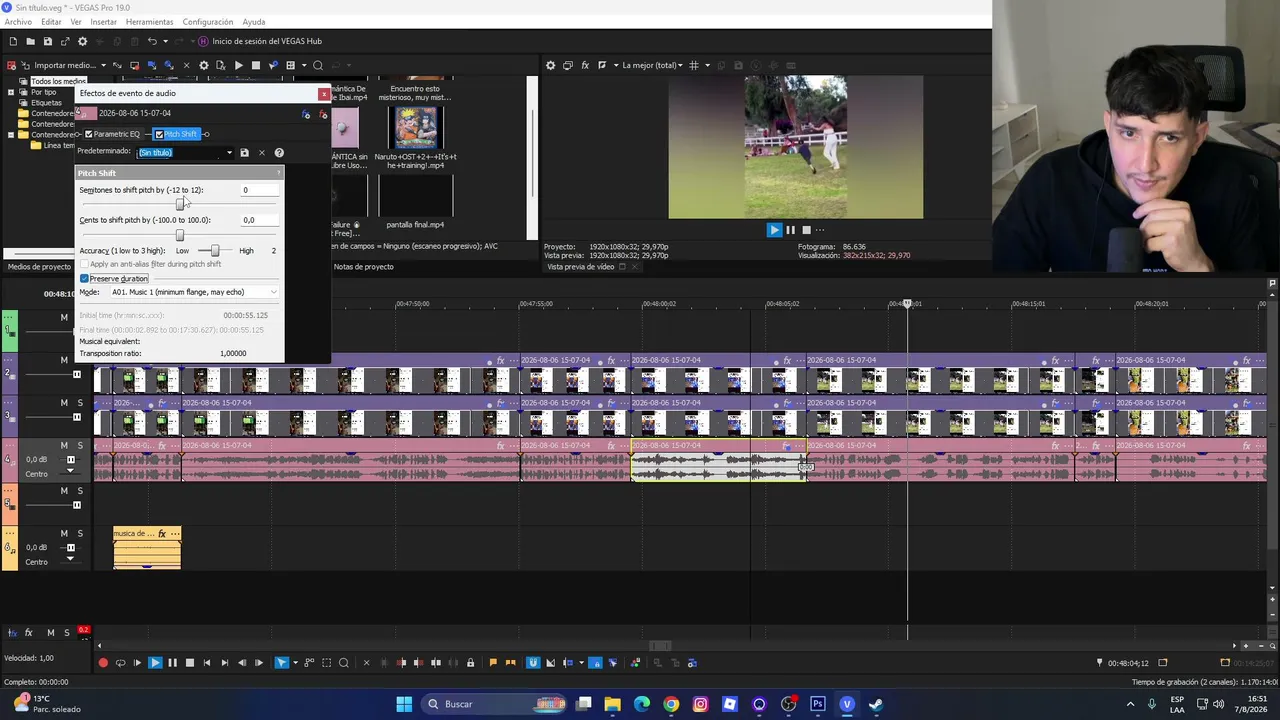The image size is (1280, 720).
Task: Remove the selected plug-in from the chain
Action: click(322, 114)
